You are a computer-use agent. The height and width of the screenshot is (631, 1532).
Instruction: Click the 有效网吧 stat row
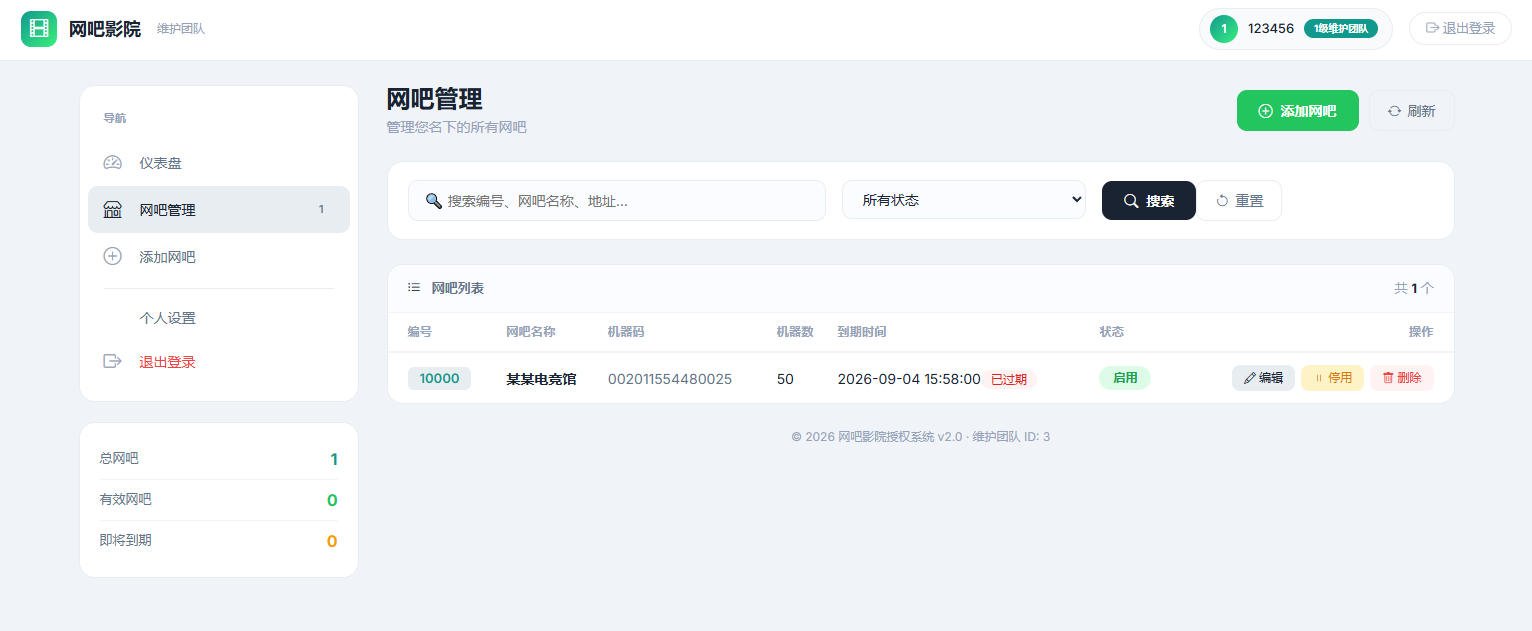click(x=218, y=500)
